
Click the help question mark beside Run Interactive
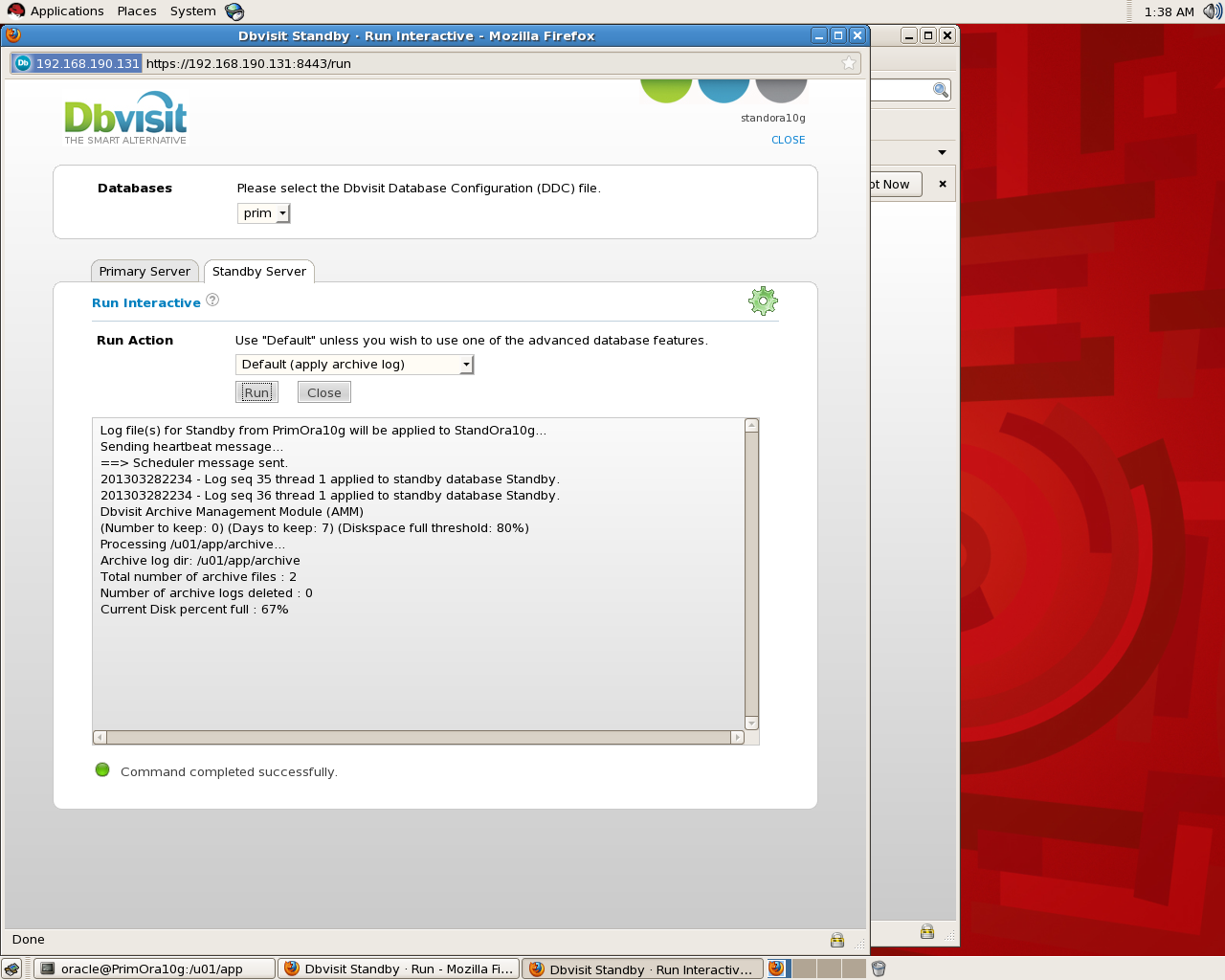[212, 301]
